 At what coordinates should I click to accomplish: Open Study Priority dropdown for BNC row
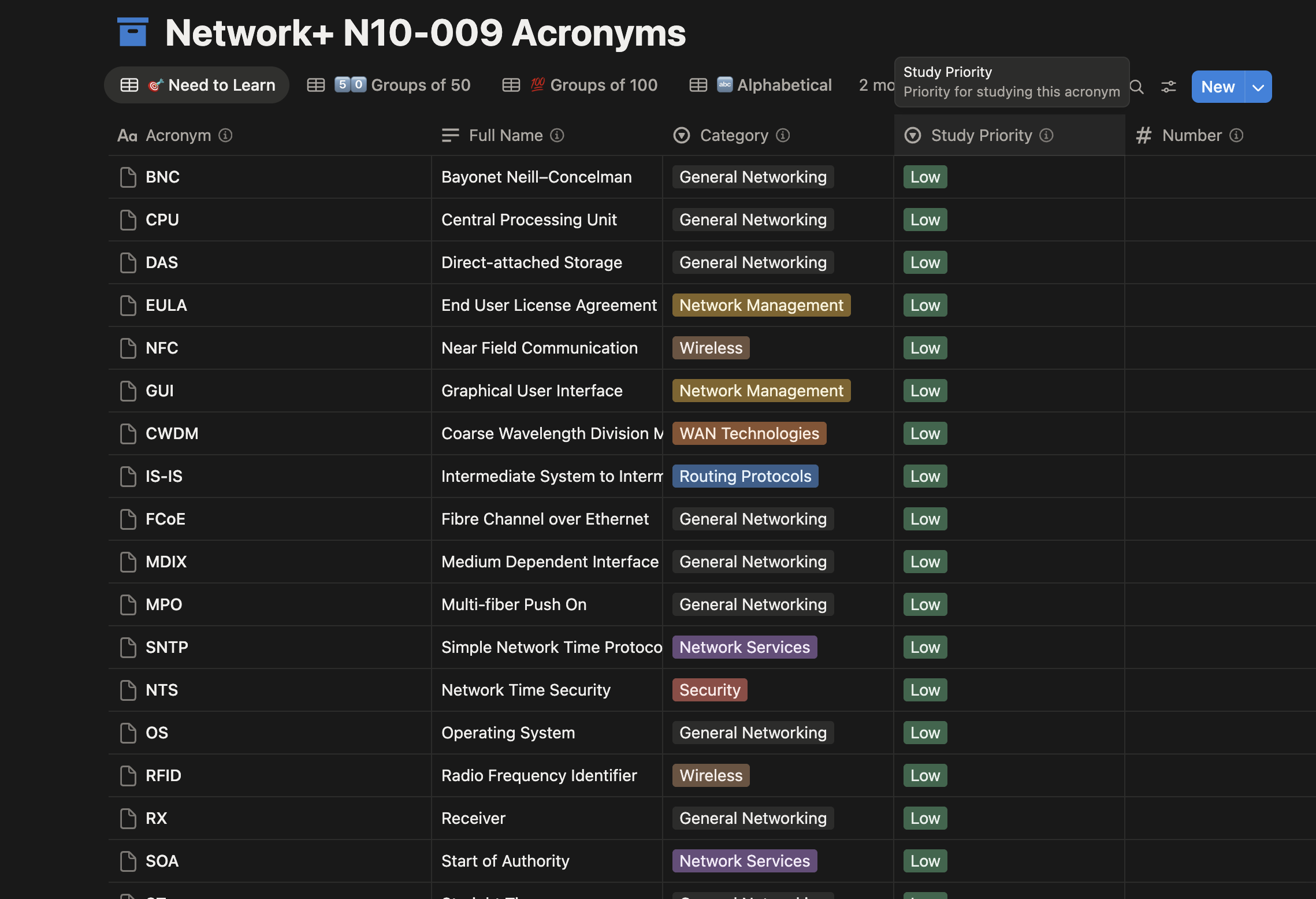click(925, 177)
